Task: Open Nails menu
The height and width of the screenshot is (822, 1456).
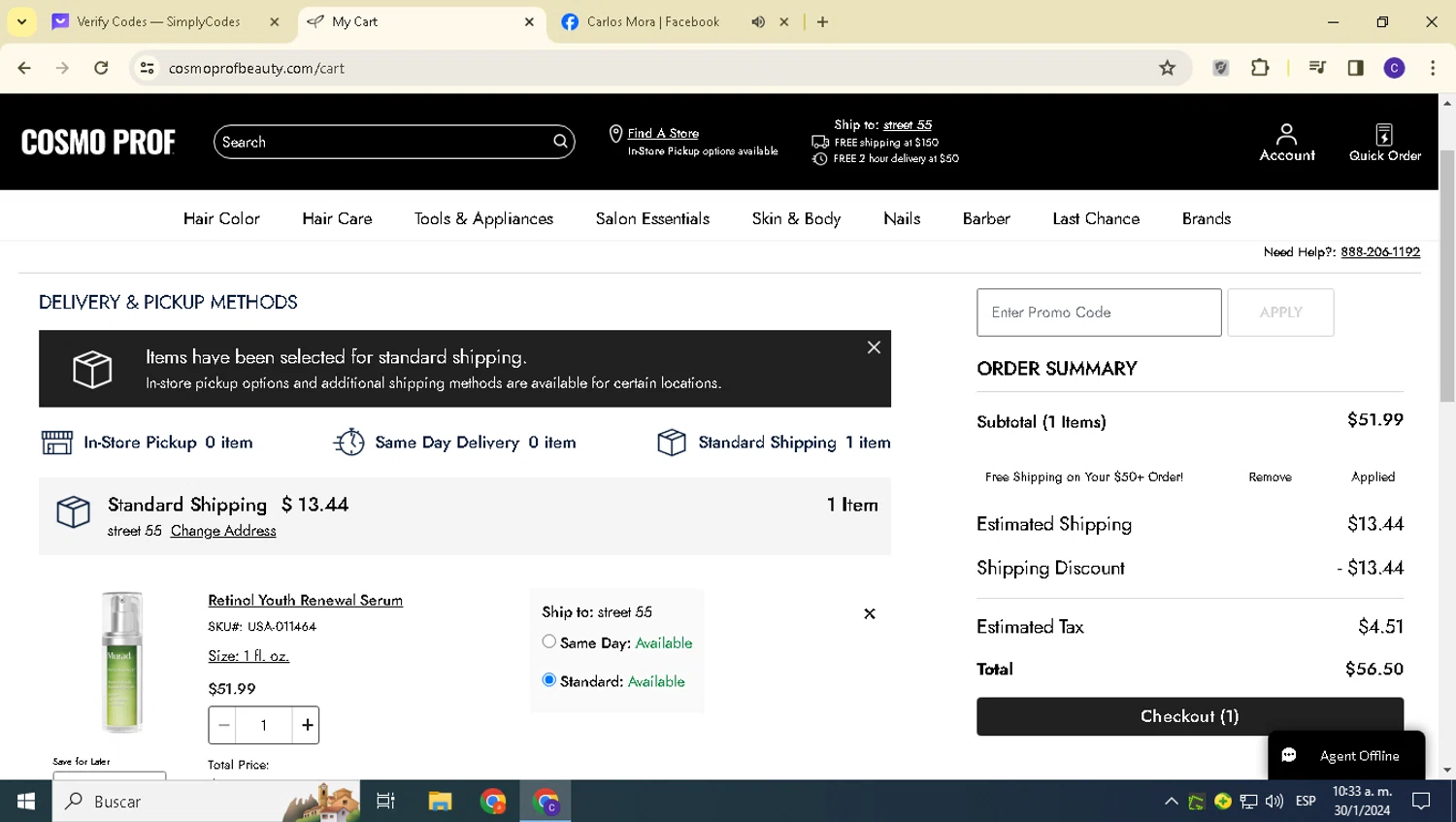Action: pos(902,218)
